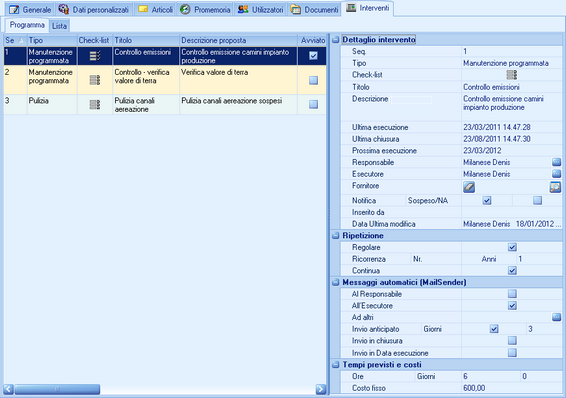Open check-list icon for Controllo emissioni row
The image size is (566, 398).
(x=95, y=56)
